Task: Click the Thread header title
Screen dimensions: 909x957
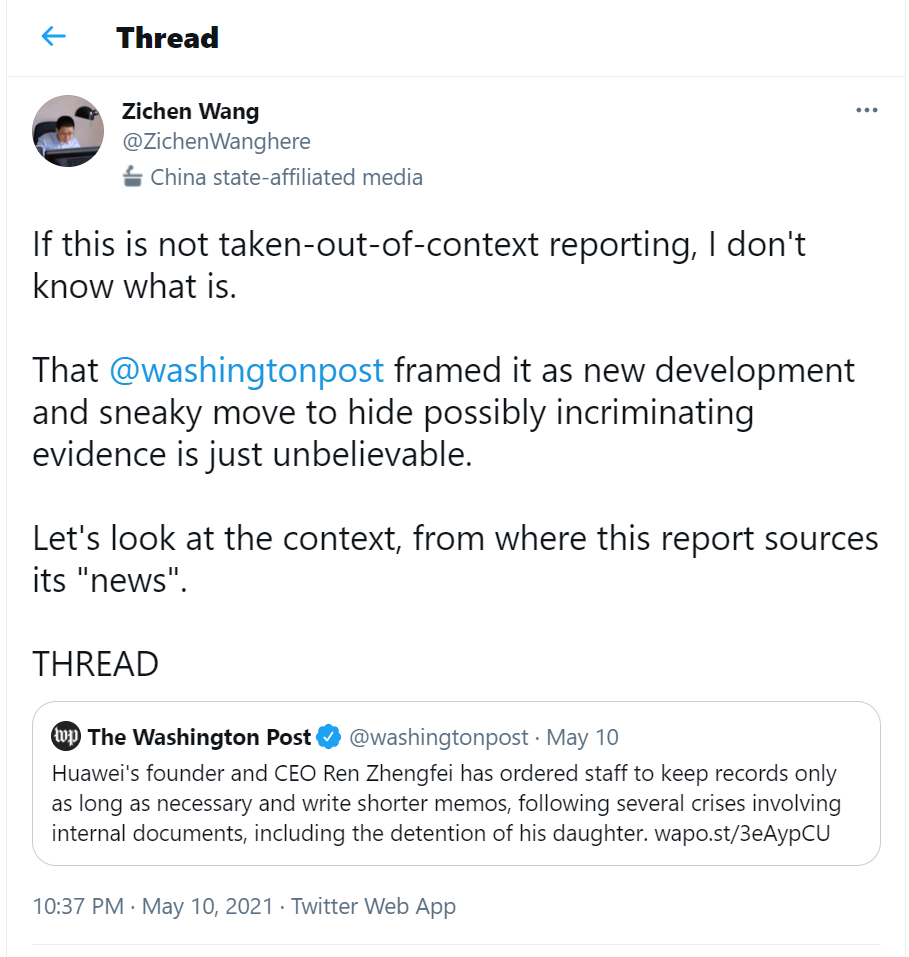Action: (x=167, y=37)
